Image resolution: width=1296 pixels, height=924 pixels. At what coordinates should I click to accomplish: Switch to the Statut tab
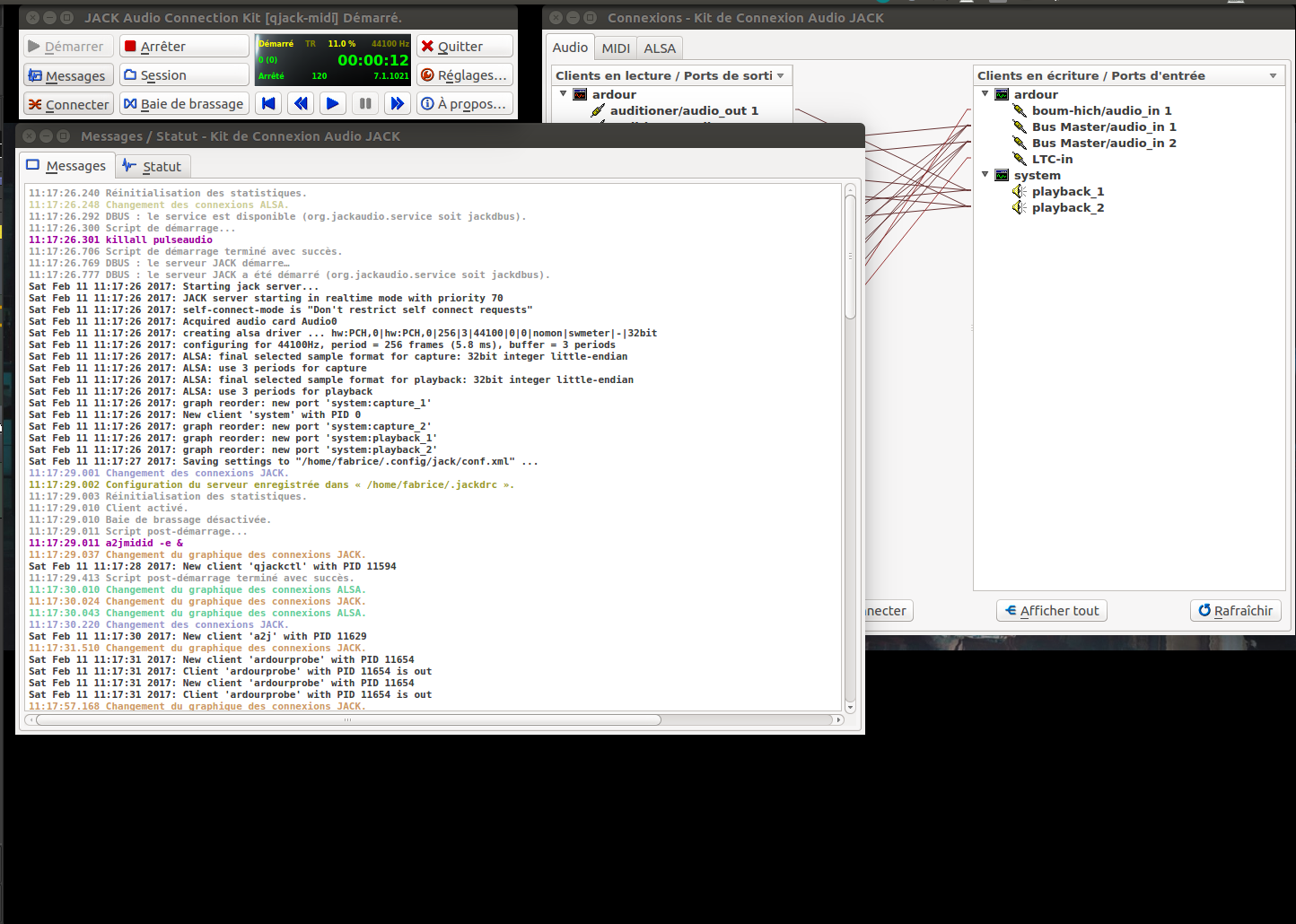click(x=153, y=167)
